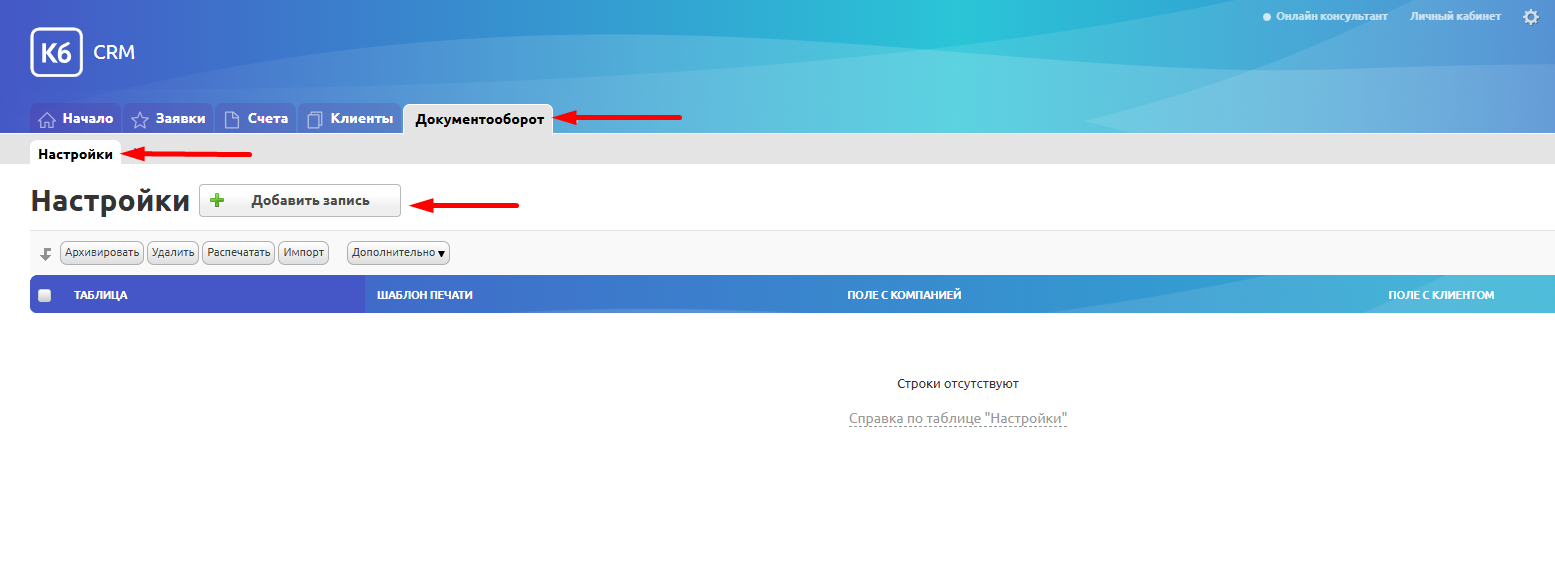1555x579 pixels.
Task: Click the document icon on Счета tab
Action: 232,120
